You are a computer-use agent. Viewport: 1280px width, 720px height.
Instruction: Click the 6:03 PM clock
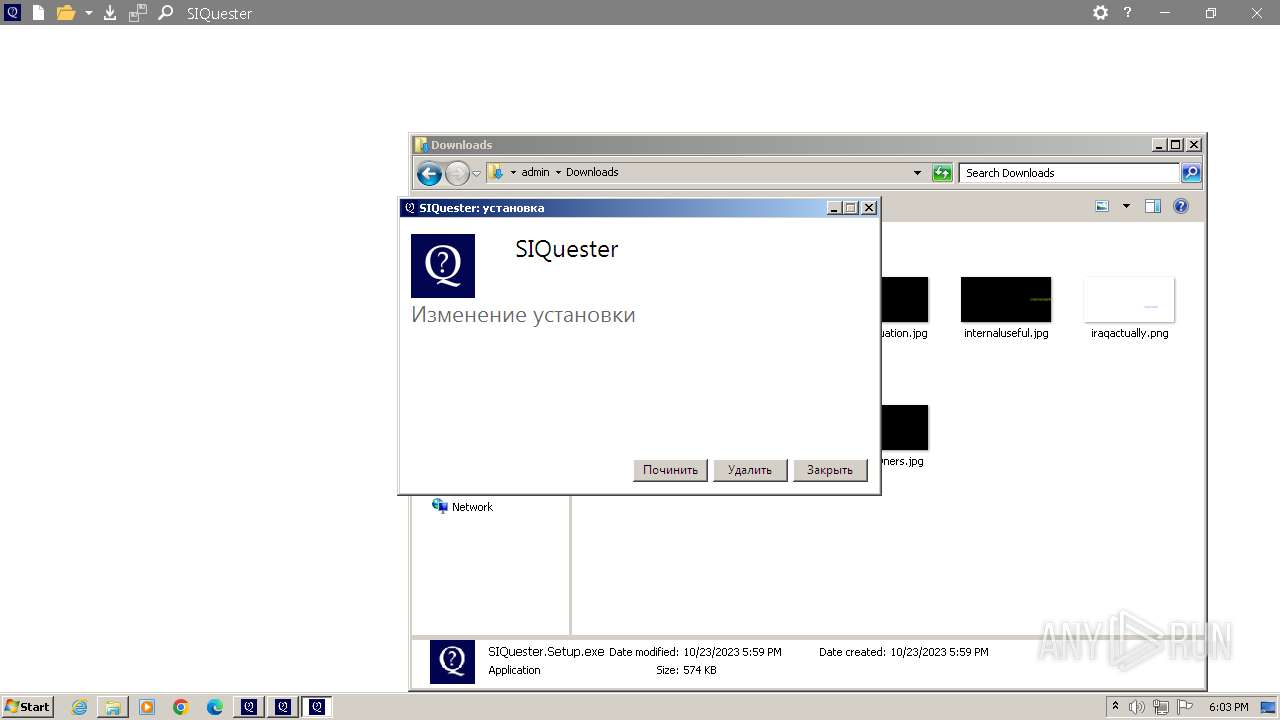(1228, 707)
